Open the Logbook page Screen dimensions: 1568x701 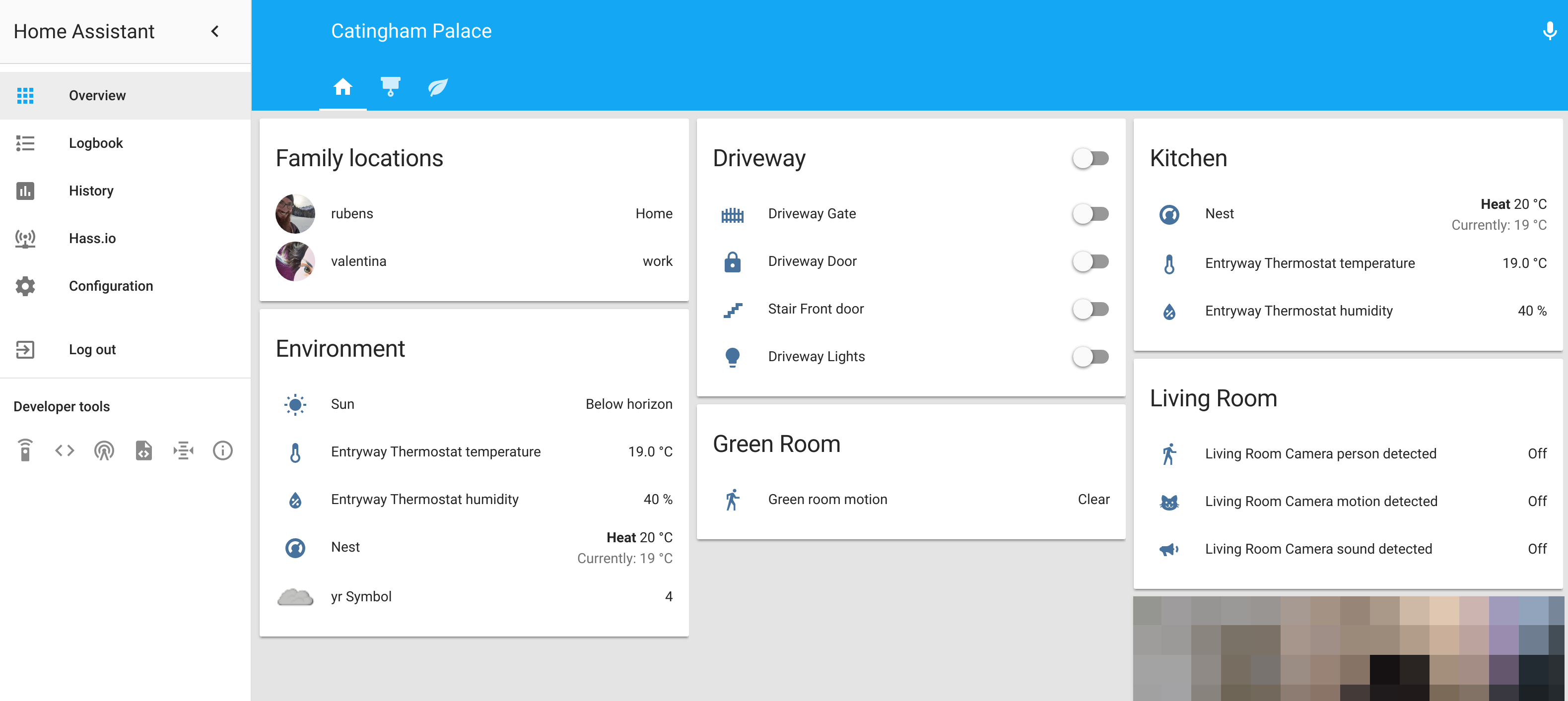tap(126, 143)
